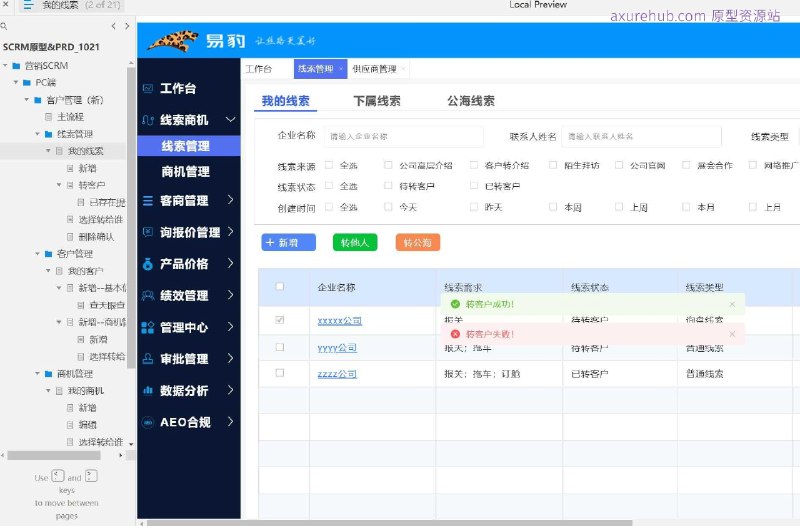Close the 线索管理 tab
The width and height of the screenshot is (800, 526).
[x=341, y=69]
